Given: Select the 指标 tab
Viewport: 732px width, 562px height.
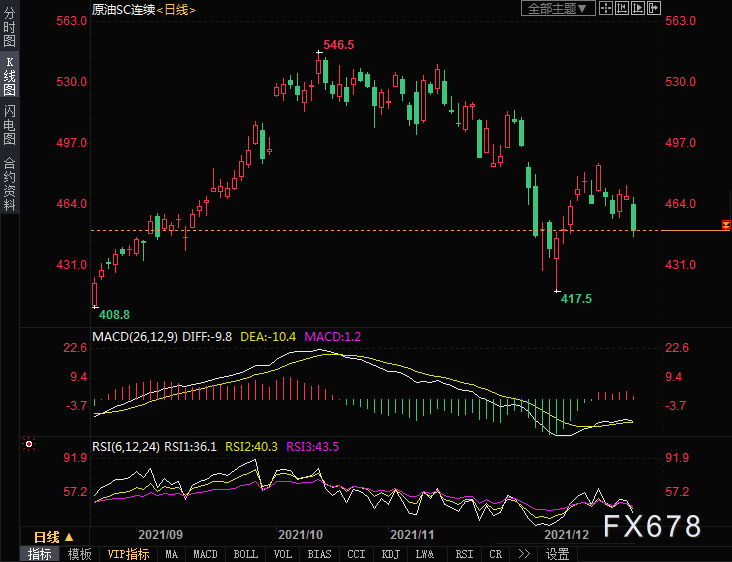Looking at the screenshot, I should tap(40, 554).
